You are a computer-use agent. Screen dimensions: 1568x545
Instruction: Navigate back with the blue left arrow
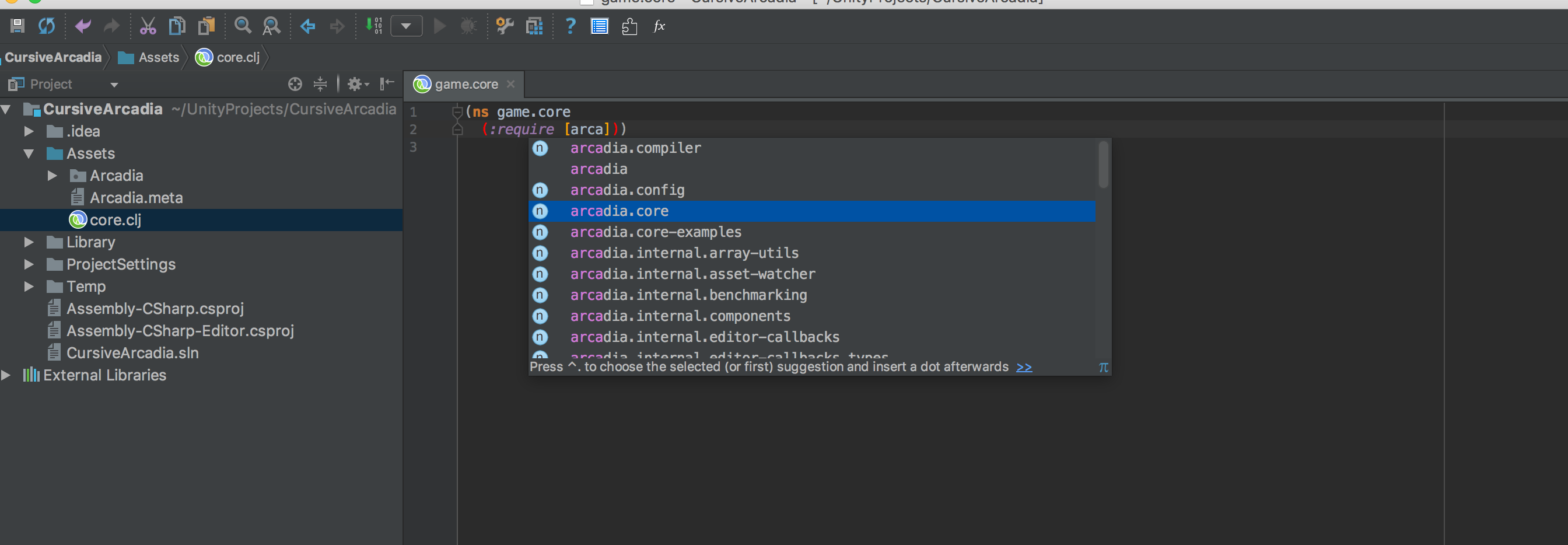click(308, 26)
